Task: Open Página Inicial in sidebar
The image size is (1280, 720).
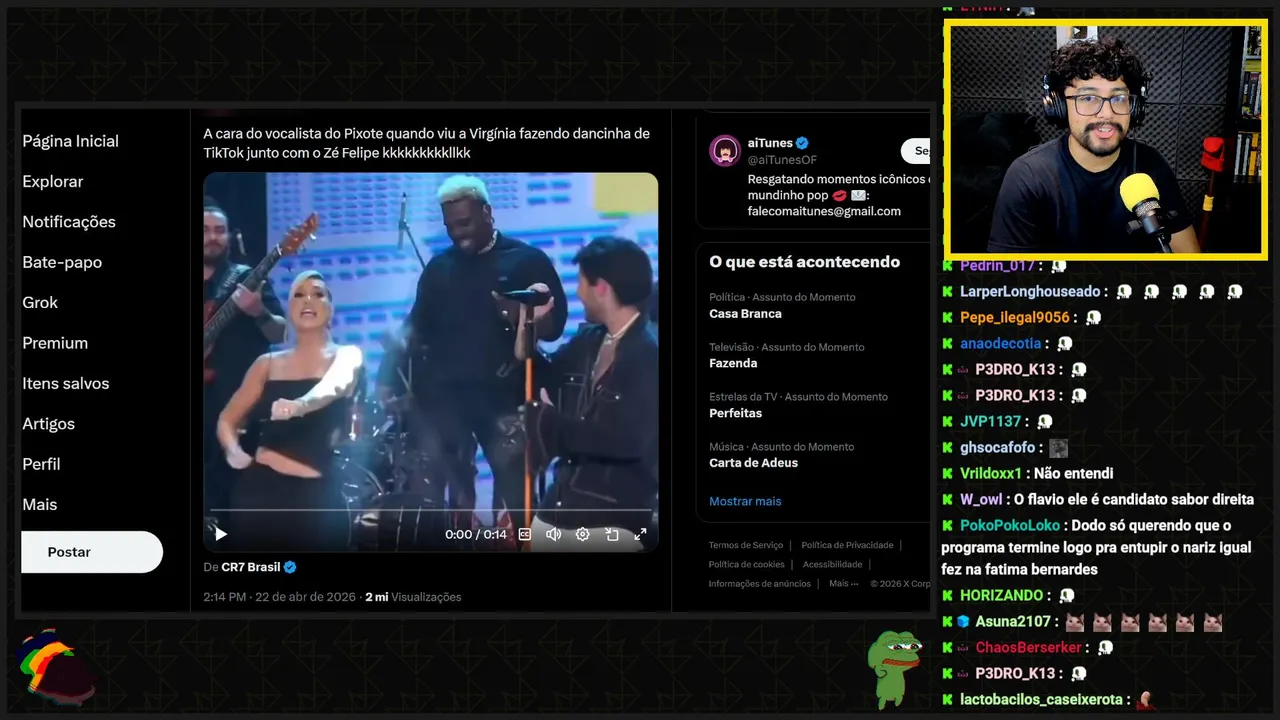Action: point(70,141)
